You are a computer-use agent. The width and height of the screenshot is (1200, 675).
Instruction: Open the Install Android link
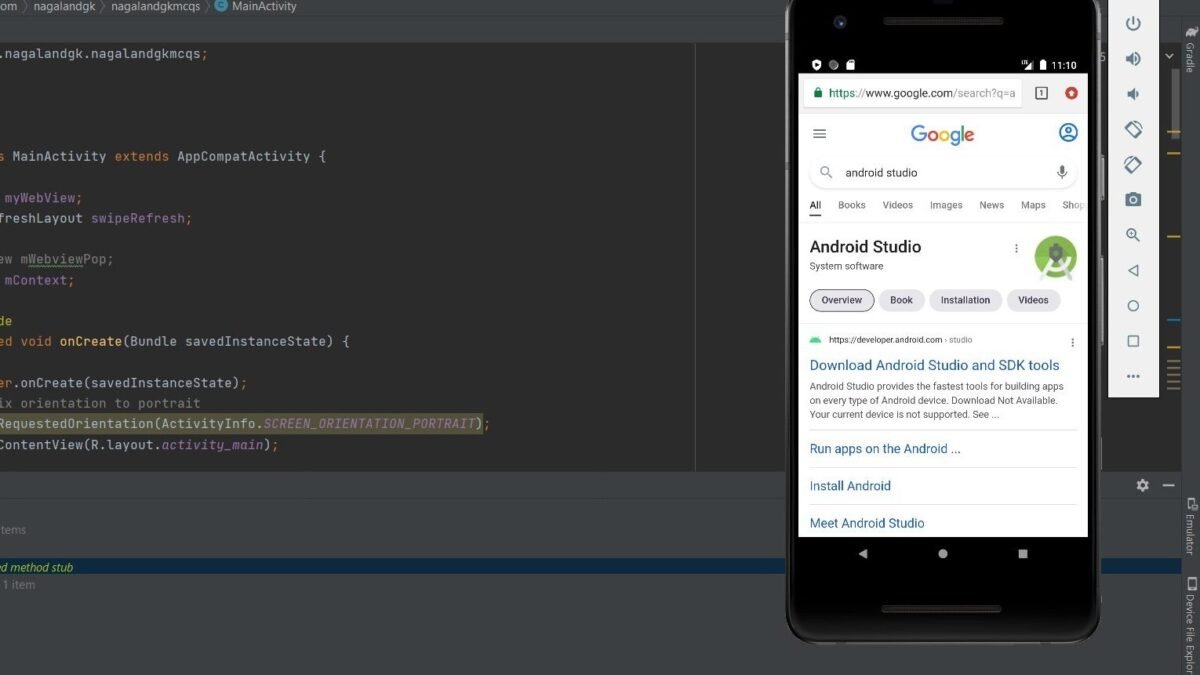[x=850, y=486]
